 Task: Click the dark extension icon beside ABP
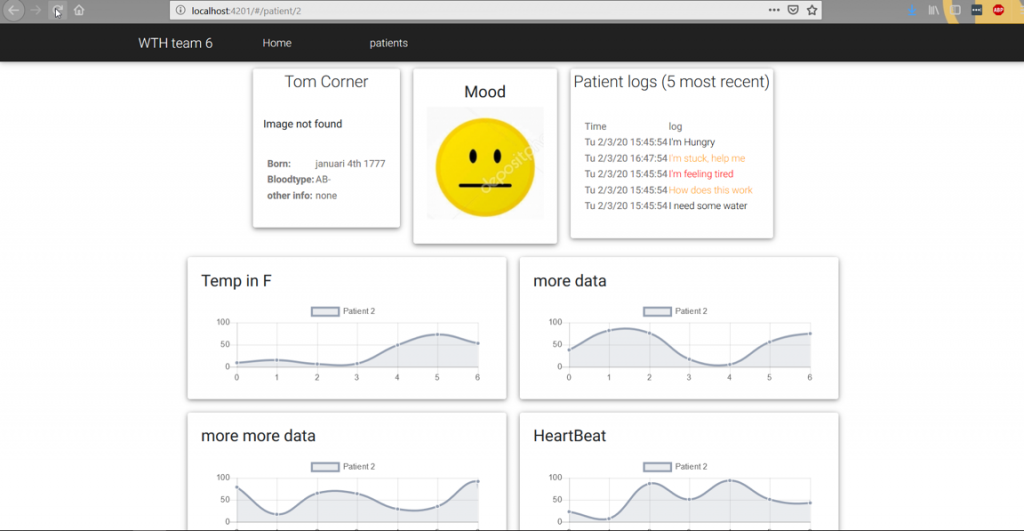coord(977,10)
